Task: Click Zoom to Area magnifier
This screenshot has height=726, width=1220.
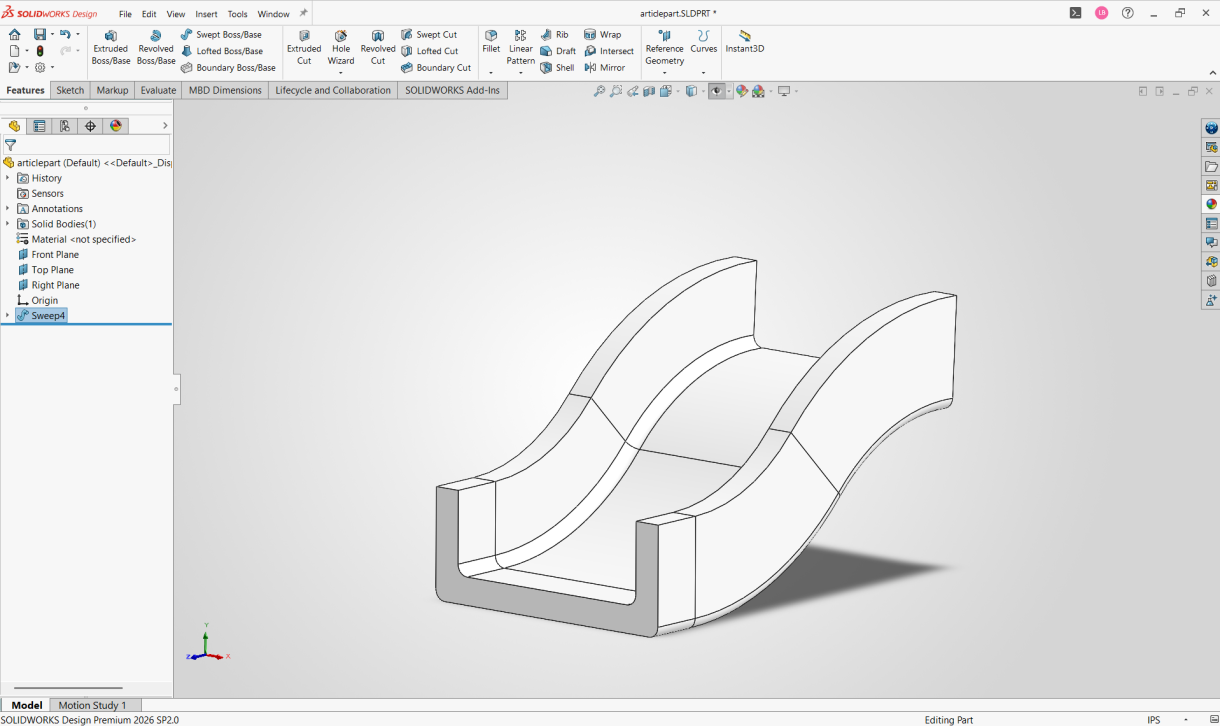Action: pos(616,91)
